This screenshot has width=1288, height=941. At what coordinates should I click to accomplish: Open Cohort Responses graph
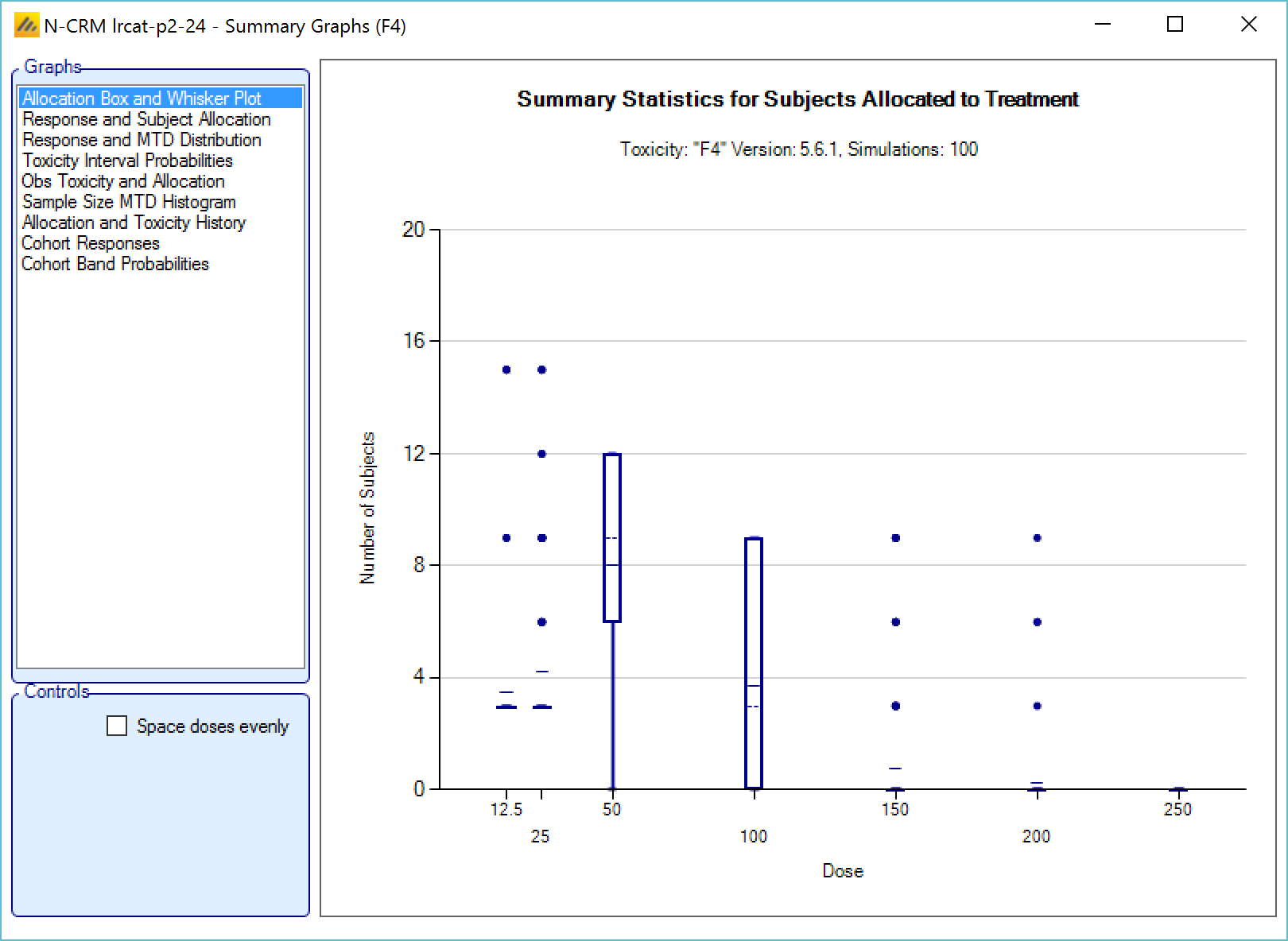91,243
